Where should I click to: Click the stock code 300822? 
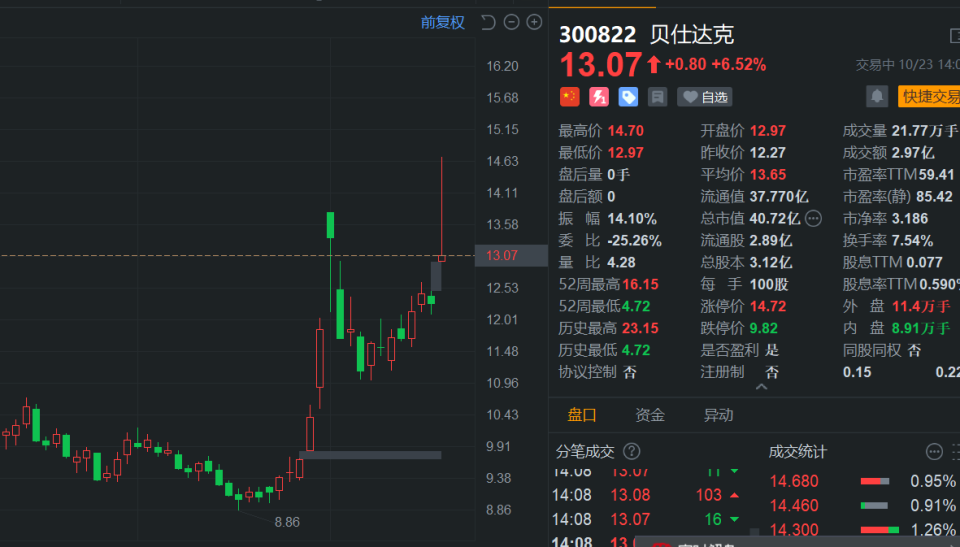tap(598, 34)
